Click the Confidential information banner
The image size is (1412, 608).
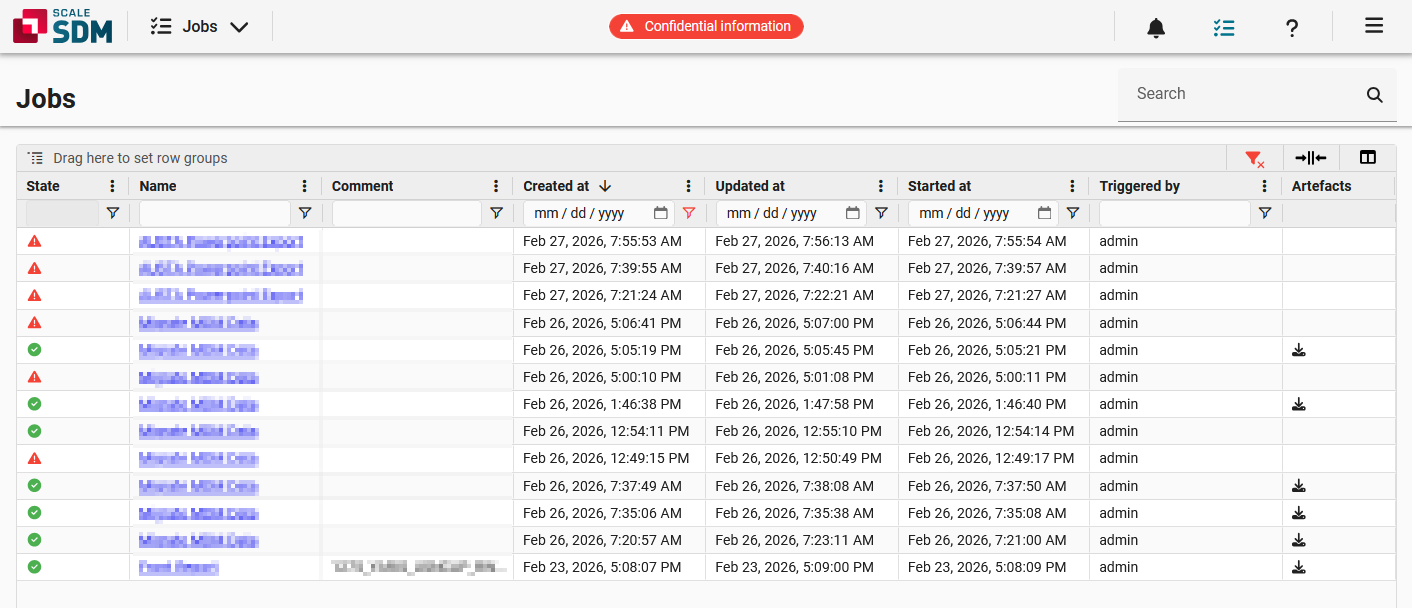(x=706, y=27)
